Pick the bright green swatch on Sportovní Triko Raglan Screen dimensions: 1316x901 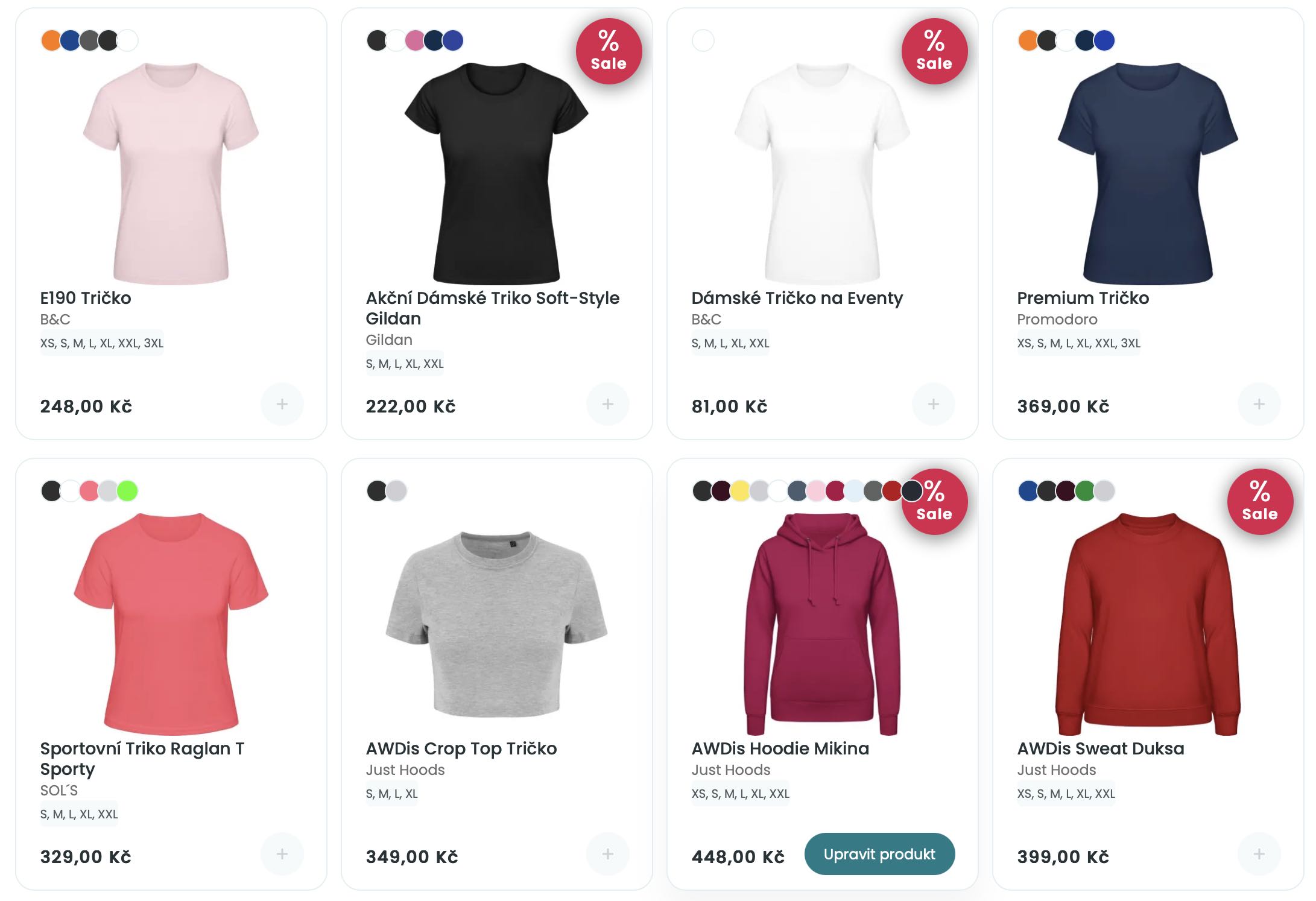point(127,491)
